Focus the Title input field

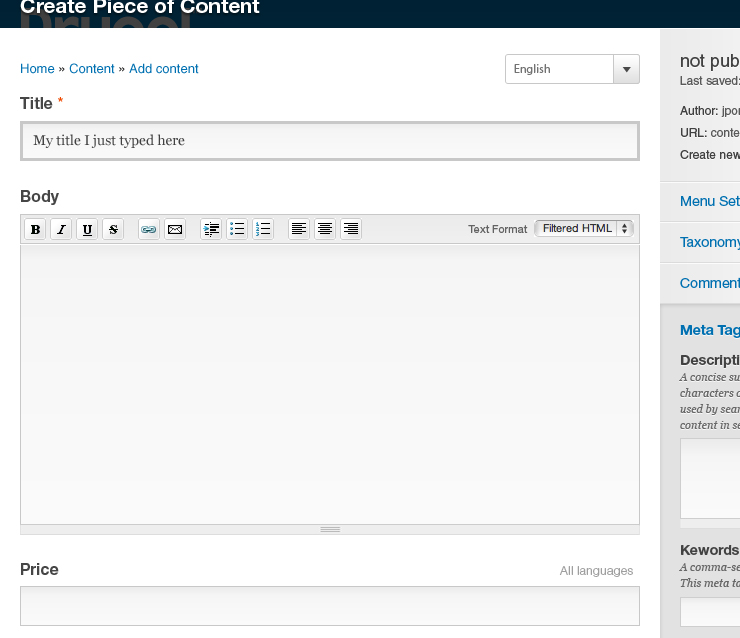(330, 141)
